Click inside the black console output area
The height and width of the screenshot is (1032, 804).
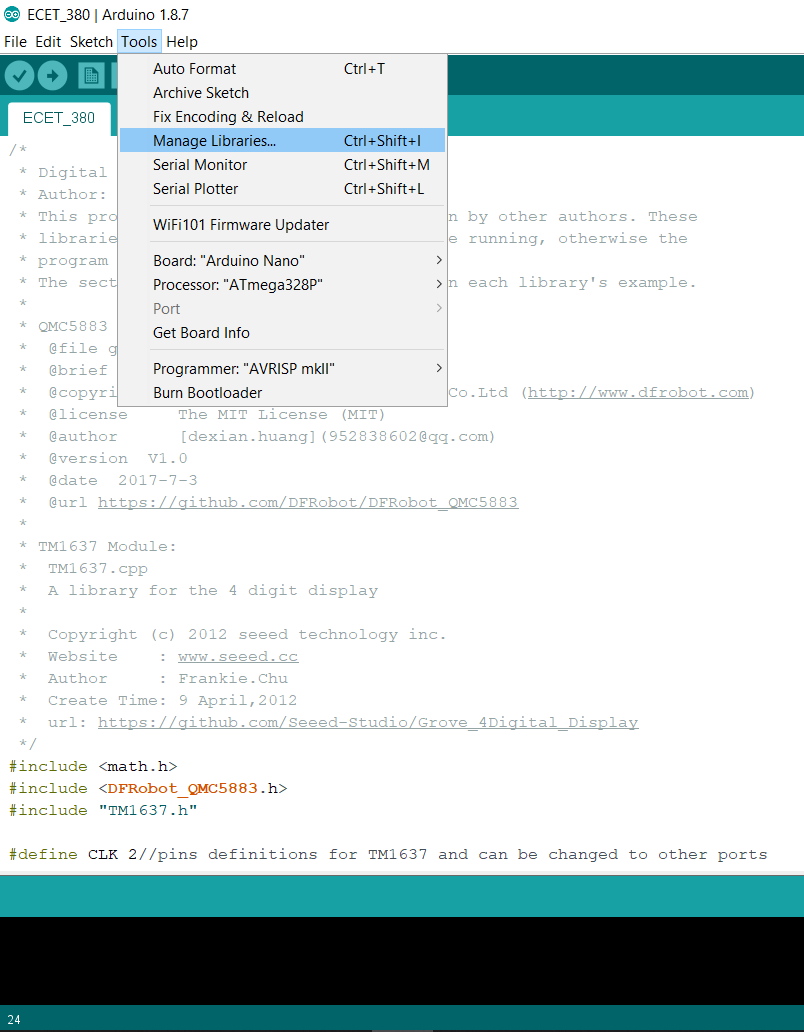[x=402, y=961]
